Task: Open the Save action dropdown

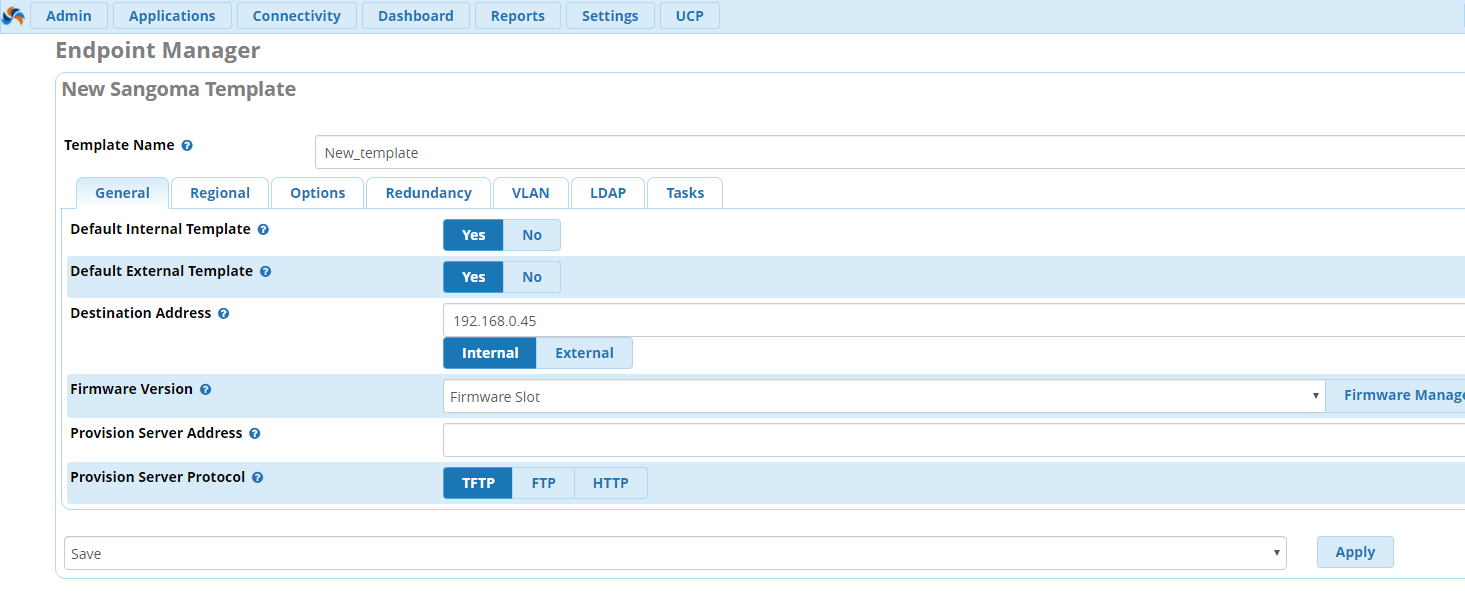Action: coord(675,553)
